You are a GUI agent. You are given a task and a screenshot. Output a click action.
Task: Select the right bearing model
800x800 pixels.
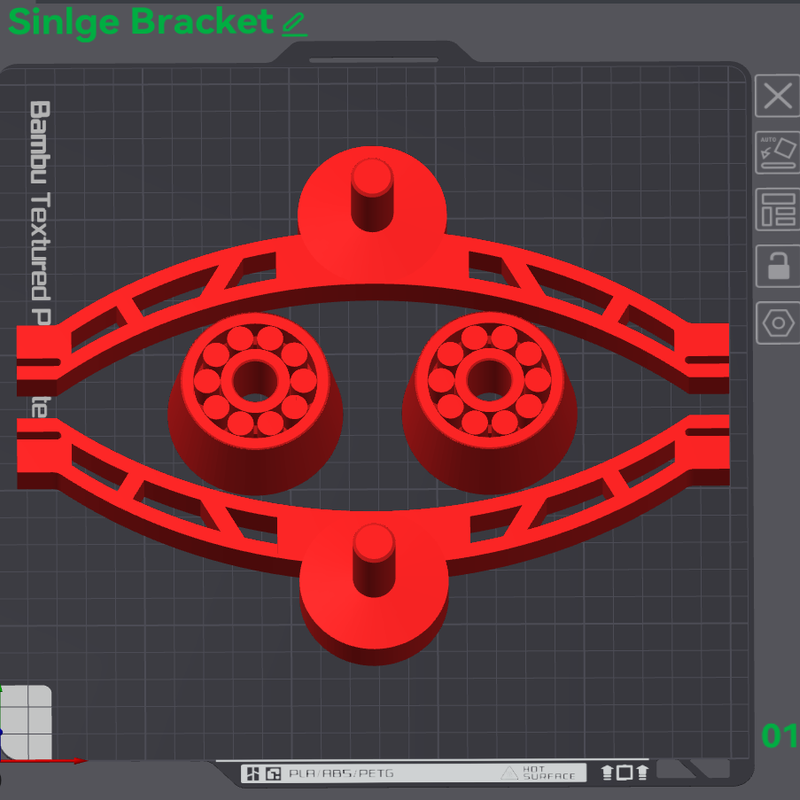489,403
